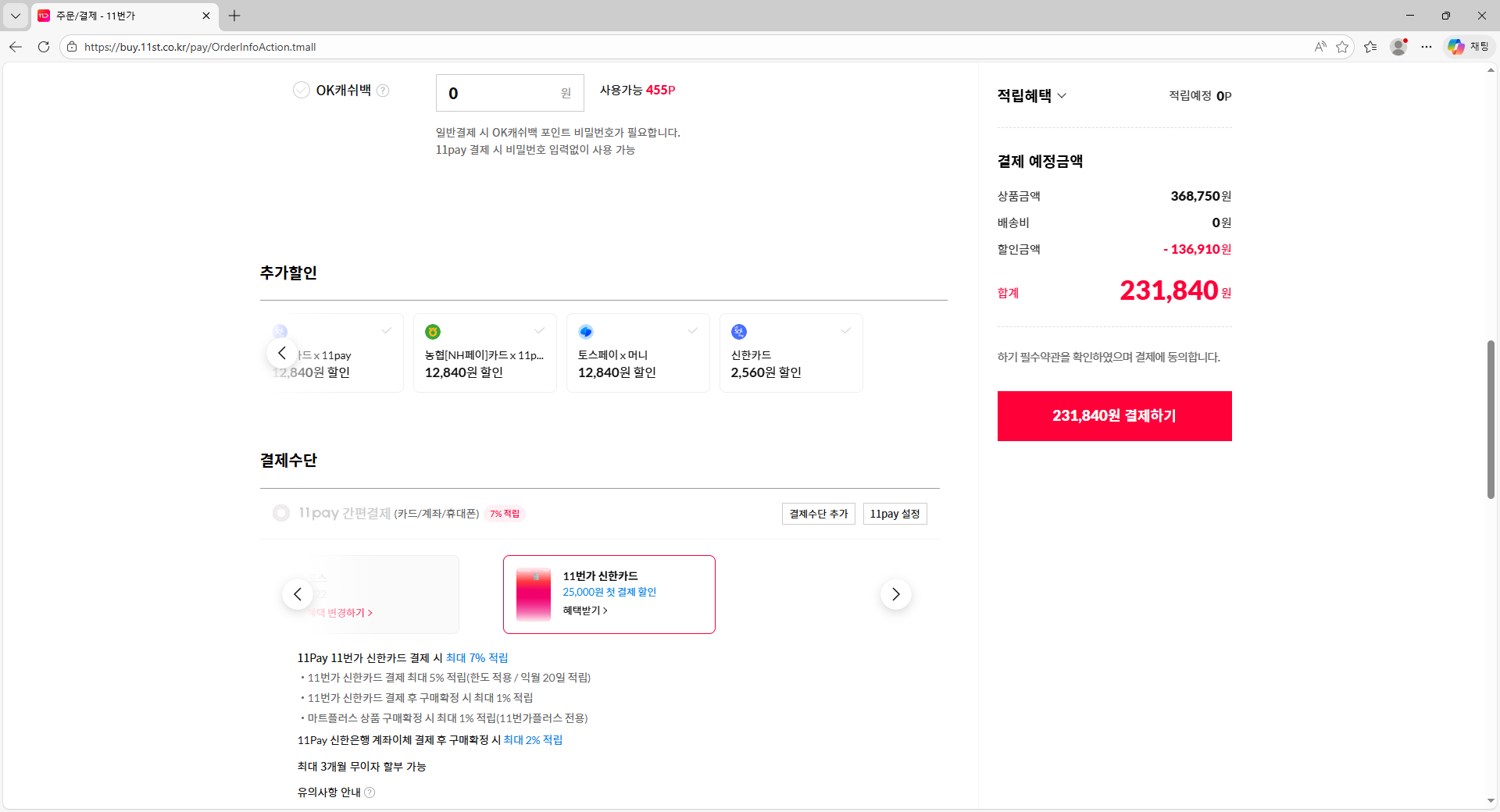Select 신한카드 2,560원 discount option
The width and height of the screenshot is (1500, 812).
pyautogui.click(x=791, y=353)
